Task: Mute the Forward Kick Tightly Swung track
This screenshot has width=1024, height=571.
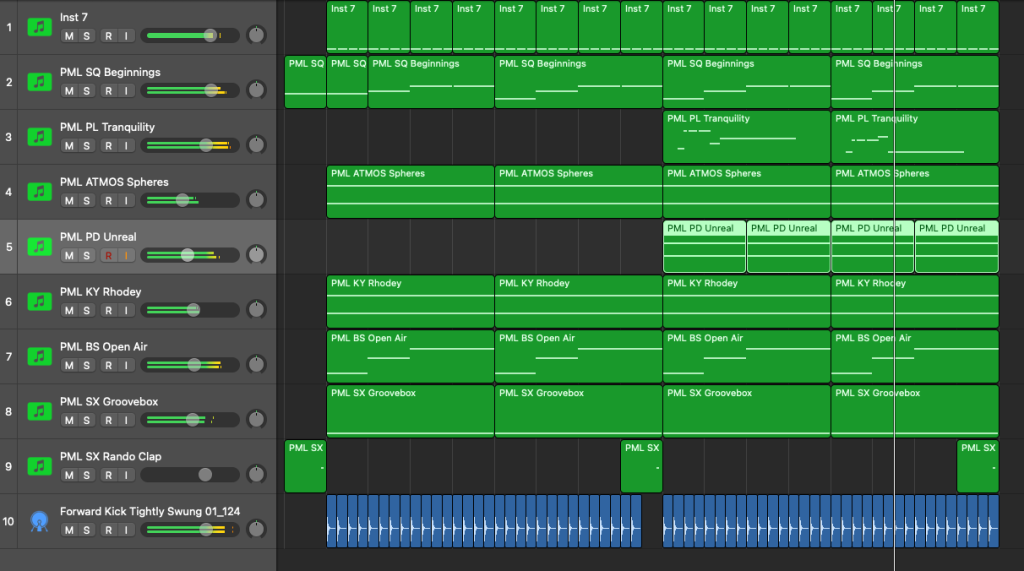Action: (x=69, y=530)
